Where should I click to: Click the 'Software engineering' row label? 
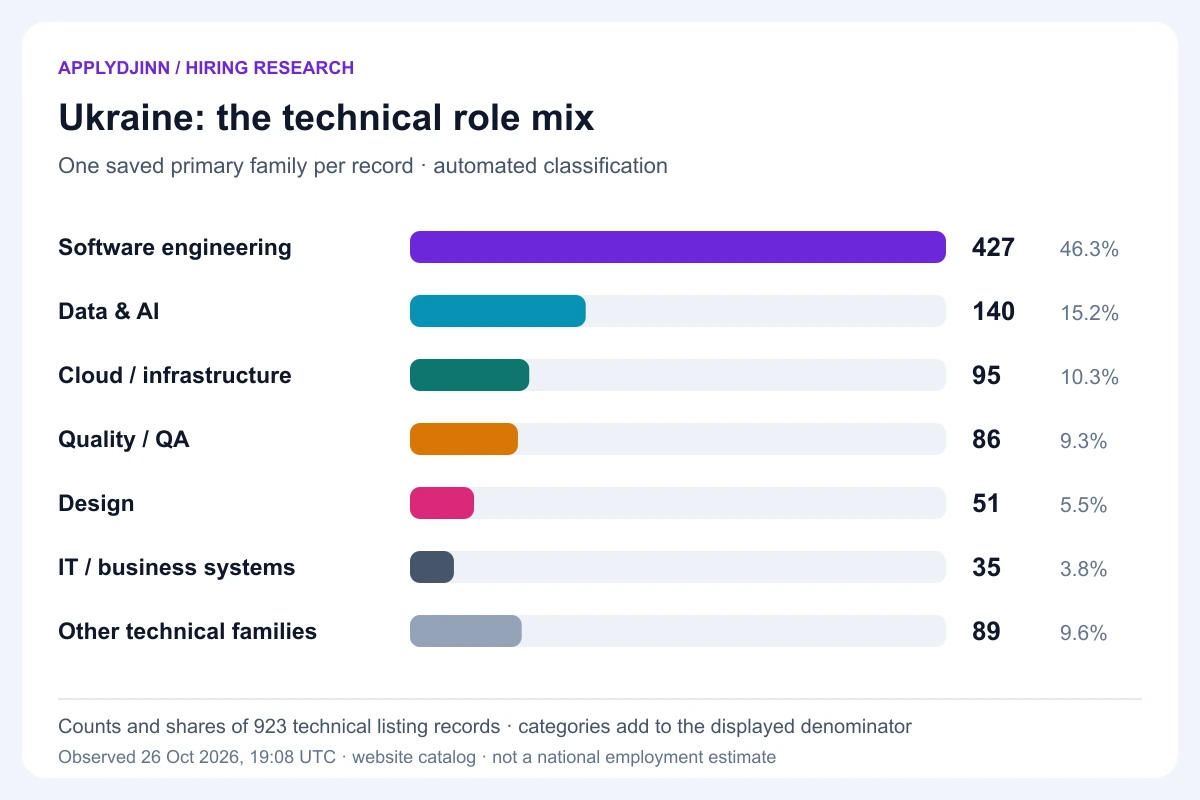[x=175, y=248]
